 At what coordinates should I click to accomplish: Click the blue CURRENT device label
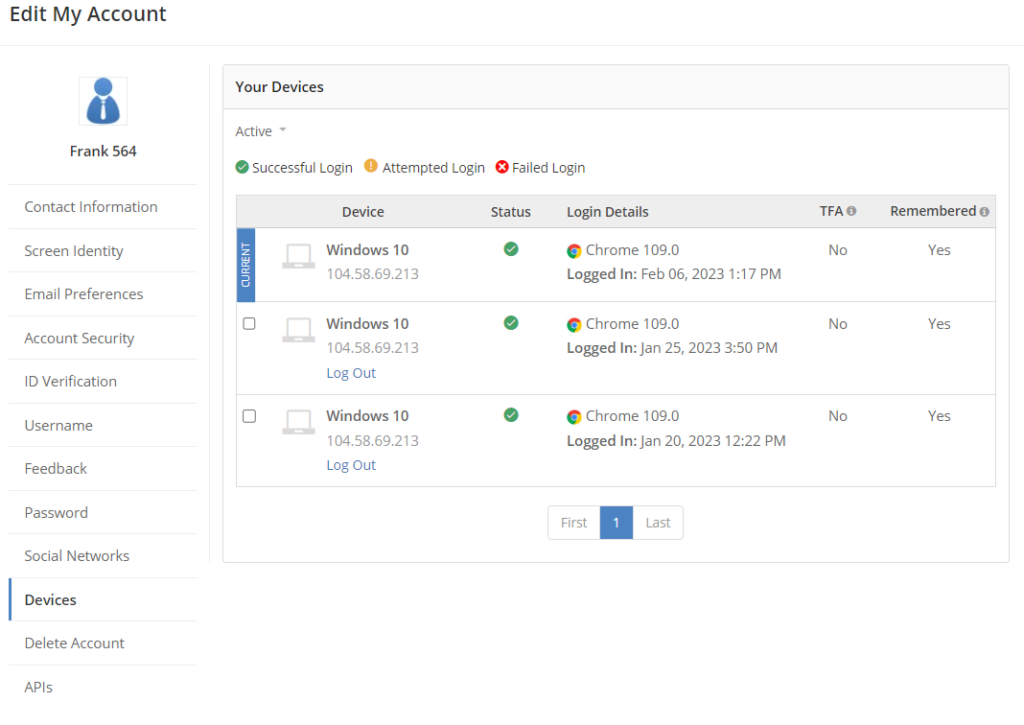[246, 265]
